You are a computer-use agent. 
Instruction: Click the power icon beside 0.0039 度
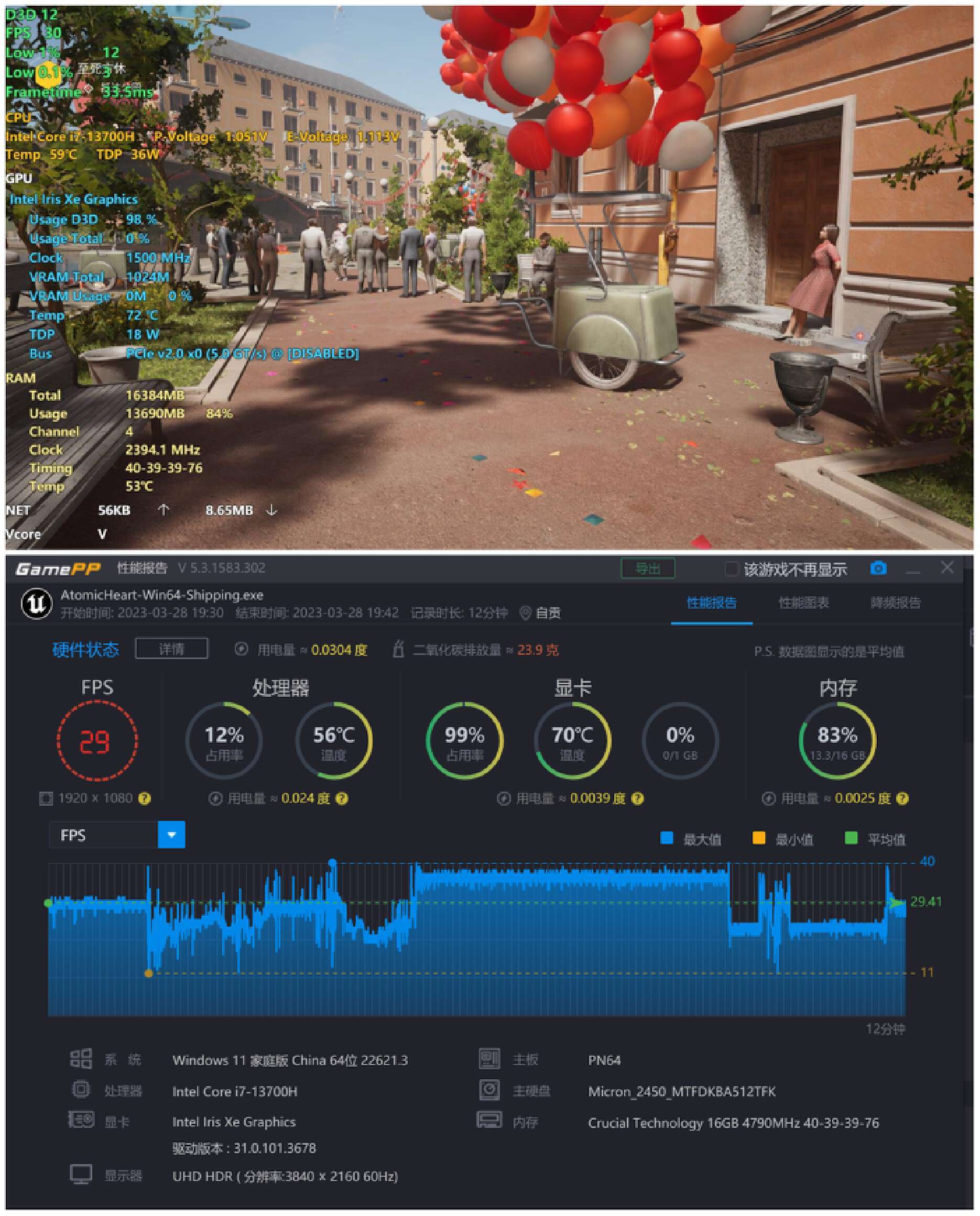(504, 798)
